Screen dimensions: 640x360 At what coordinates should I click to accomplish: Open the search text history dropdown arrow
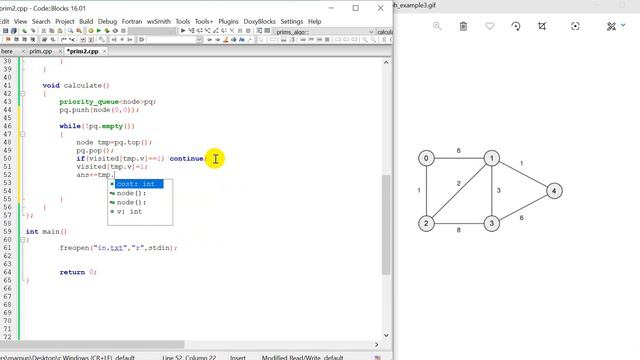point(199,40)
